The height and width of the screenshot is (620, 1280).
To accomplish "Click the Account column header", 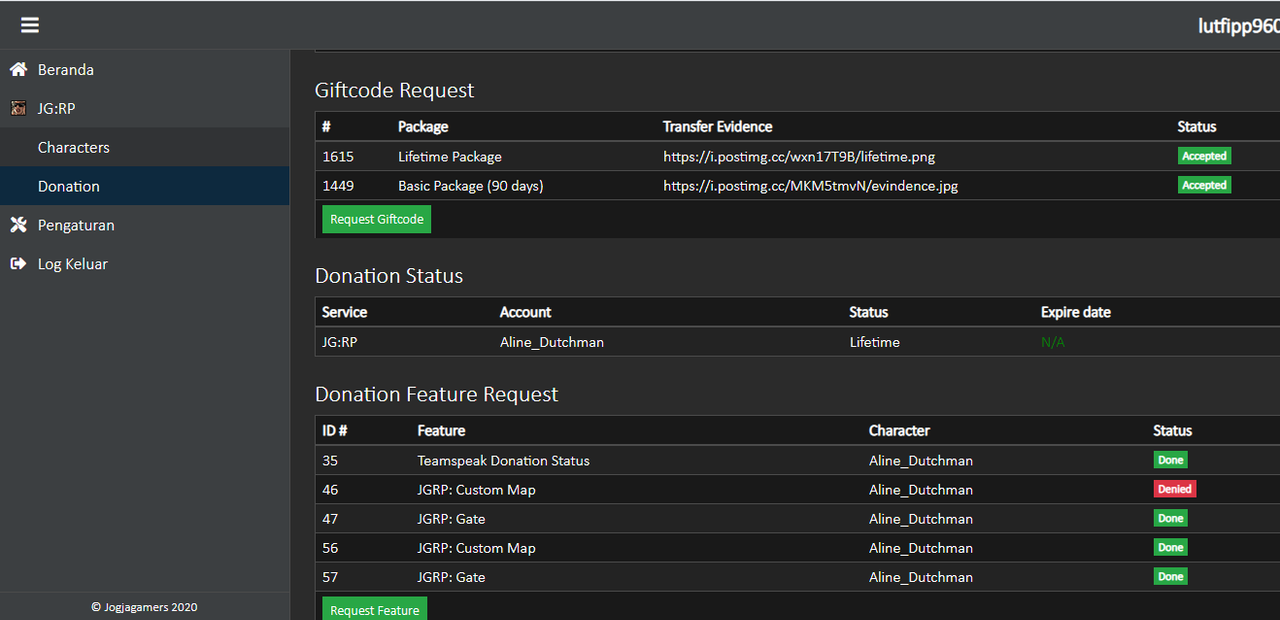I will (526, 312).
